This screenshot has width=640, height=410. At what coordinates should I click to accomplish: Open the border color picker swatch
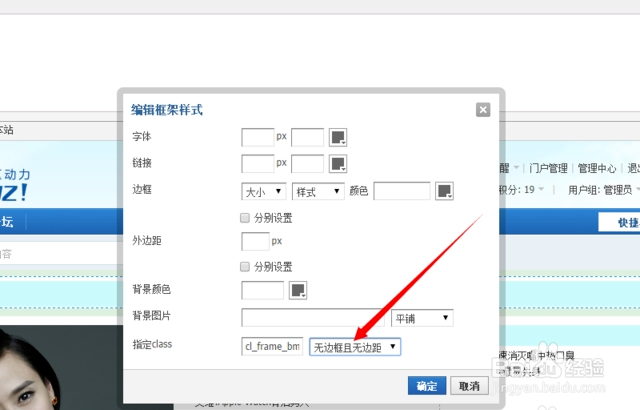(x=444, y=191)
